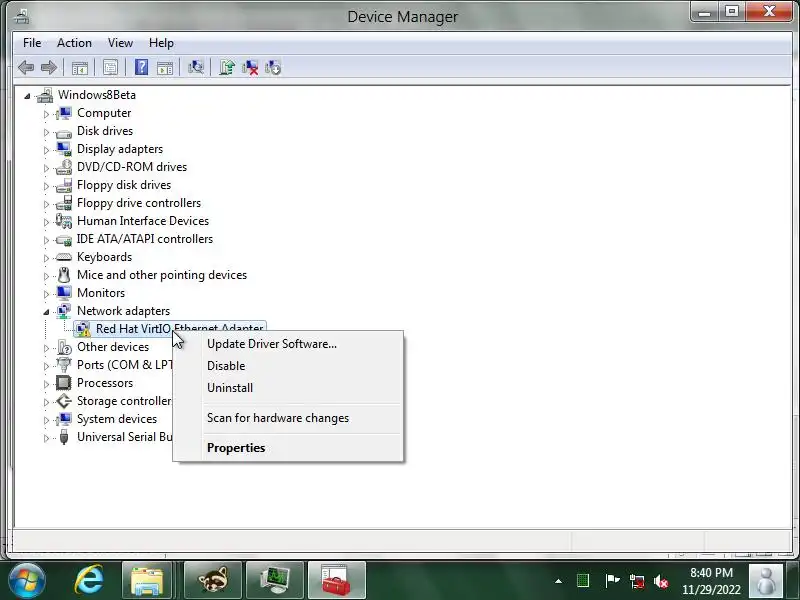Click the Device Manager title bar icon
Viewport: 800px width, 600px height.
click(22, 17)
